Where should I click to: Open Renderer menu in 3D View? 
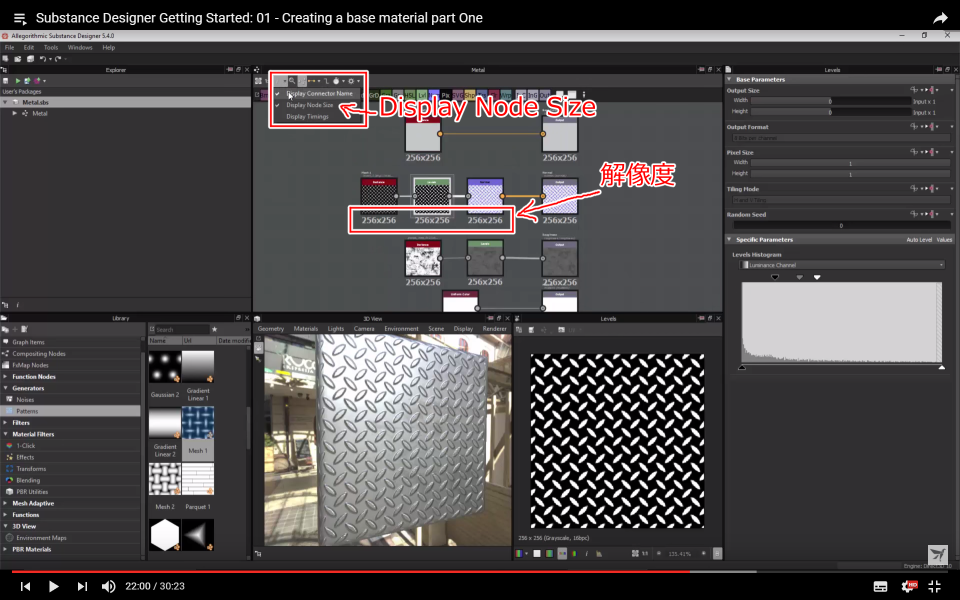(x=495, y=329)
